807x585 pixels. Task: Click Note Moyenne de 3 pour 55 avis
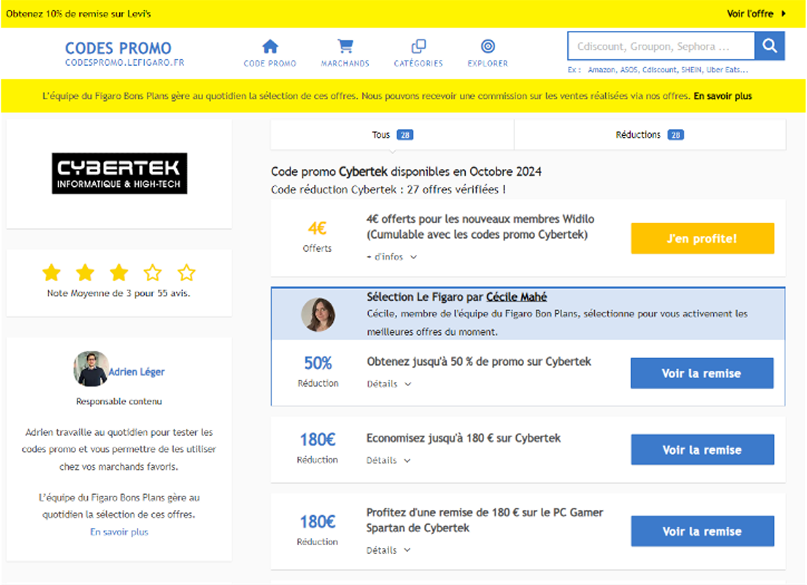(119, 293)
